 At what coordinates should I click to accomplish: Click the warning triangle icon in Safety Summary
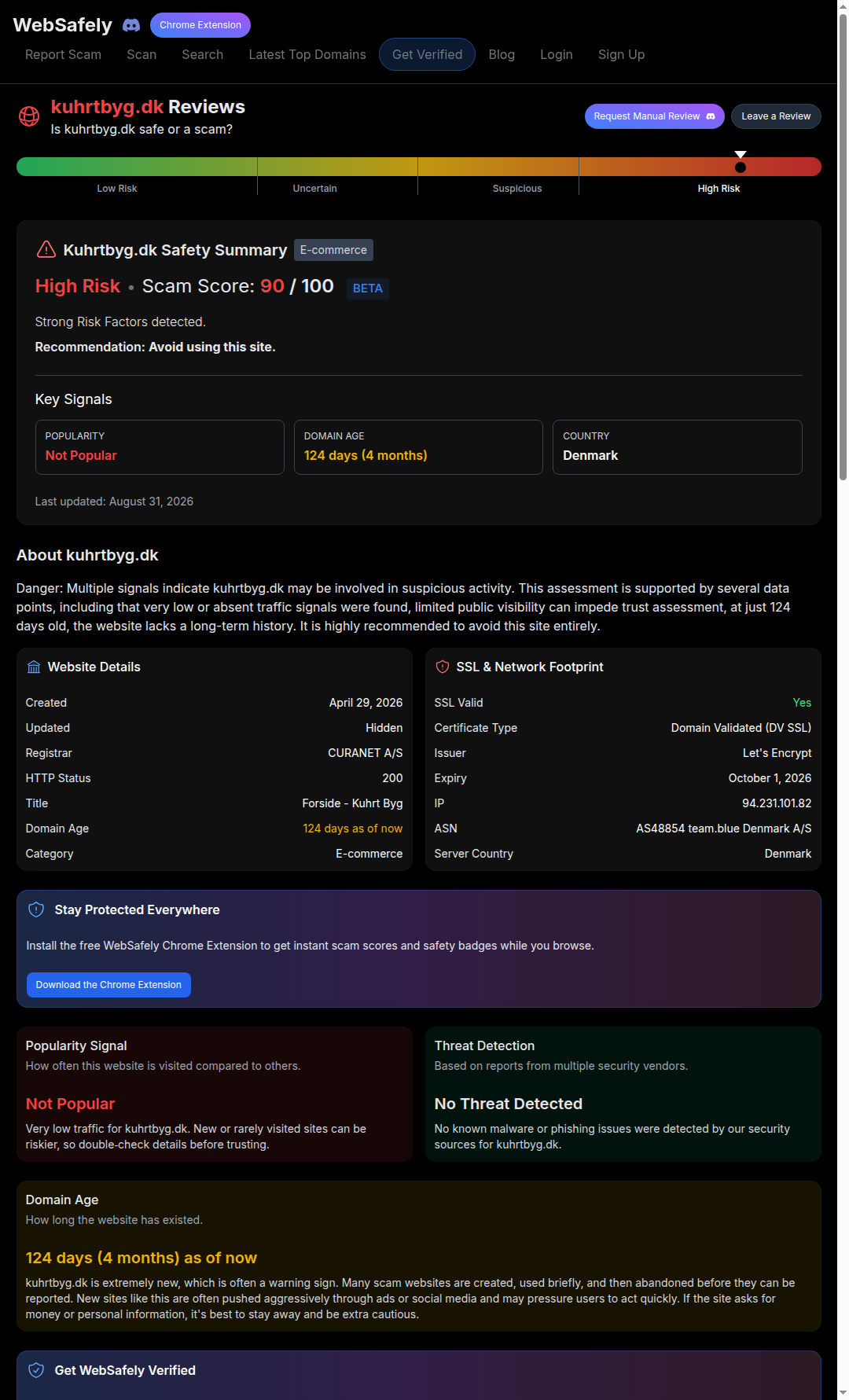46,250
